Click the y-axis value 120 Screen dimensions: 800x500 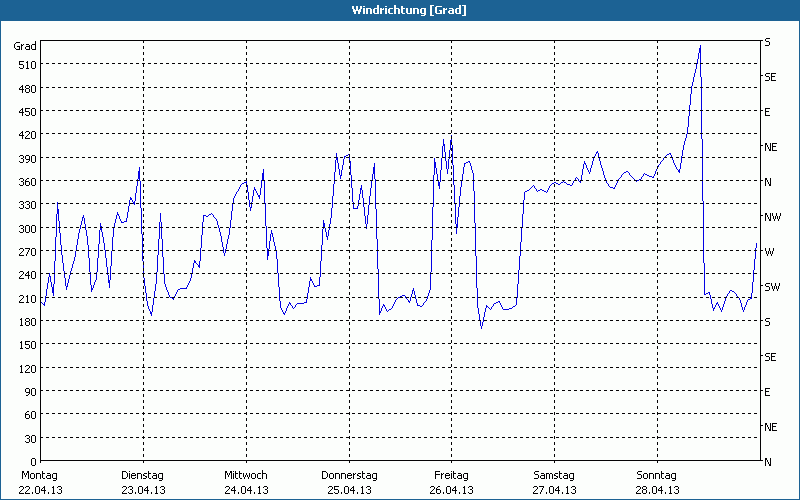(28, 368)
